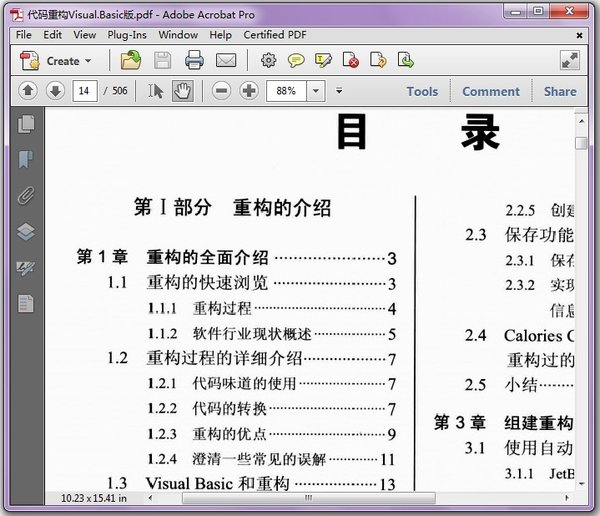Image resolution: width=600 pixels, height=516 pixels.
Task: Choose the Select text cursor tool
Action: point(155,91)
